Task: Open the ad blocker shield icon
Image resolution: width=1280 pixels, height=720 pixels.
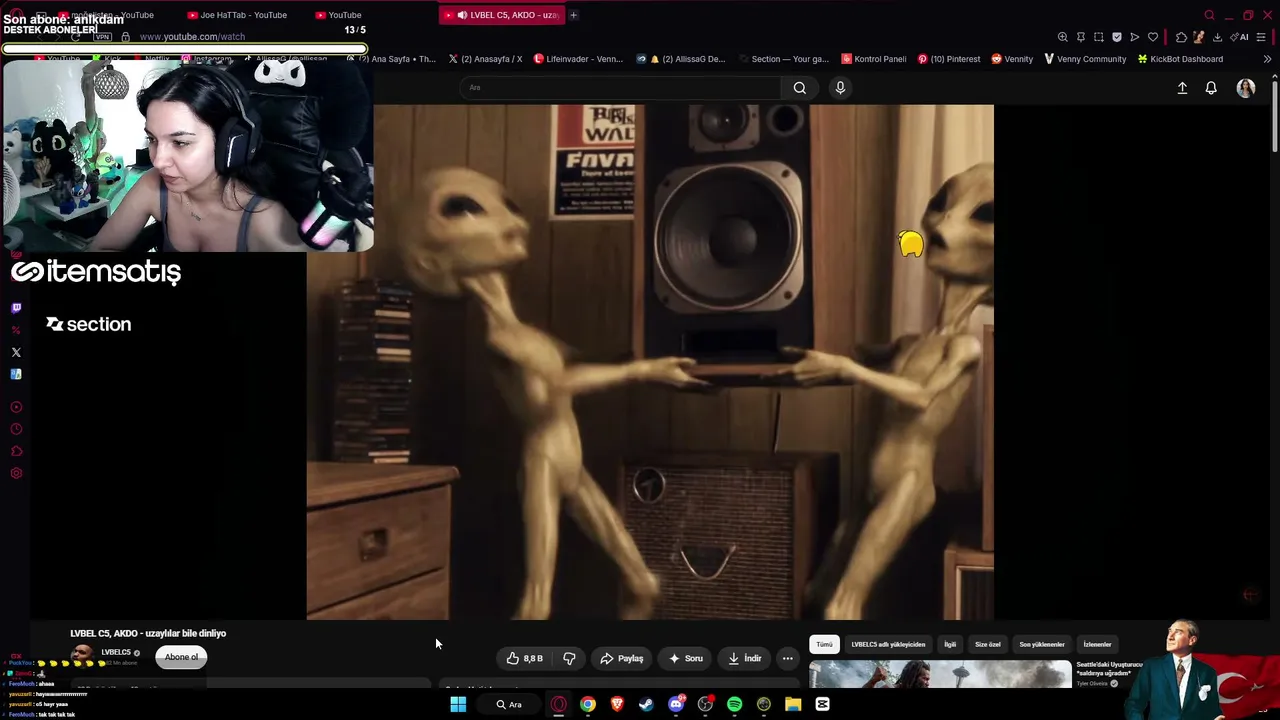Action: pos(1117,37)
